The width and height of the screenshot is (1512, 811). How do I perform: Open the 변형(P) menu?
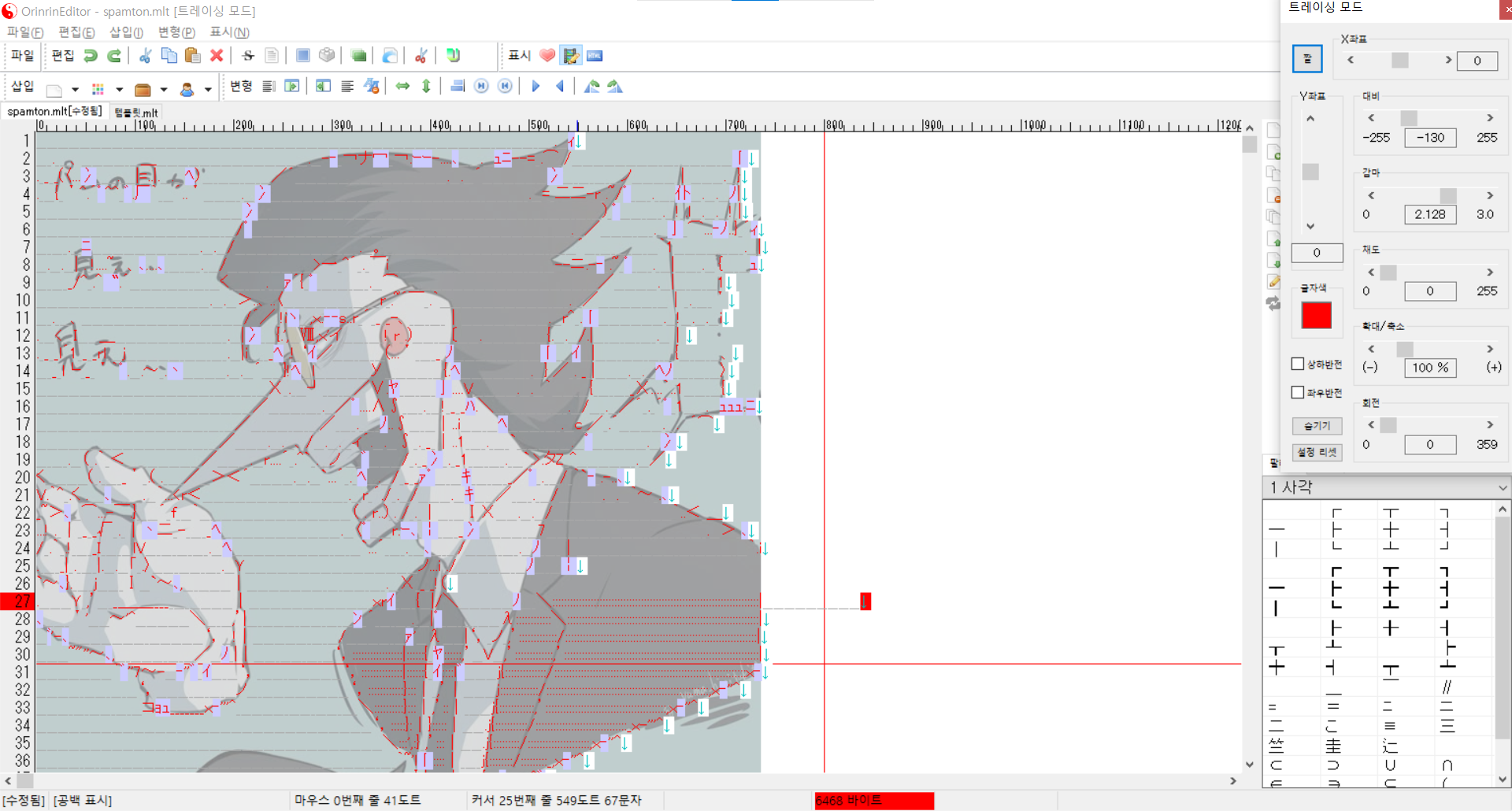coord(176,32)
